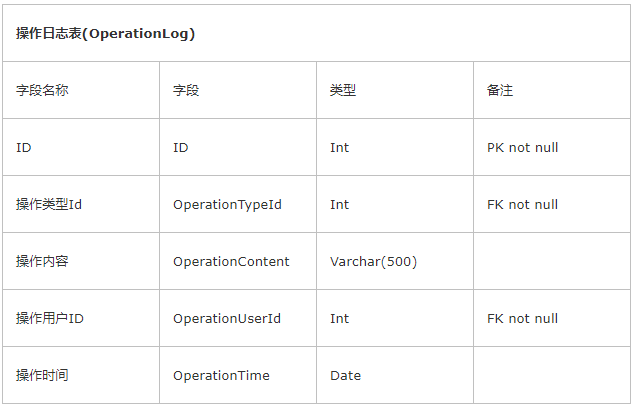Select the 备注 column header
This screenshot has width=635, height=408.
coord(552,90)
